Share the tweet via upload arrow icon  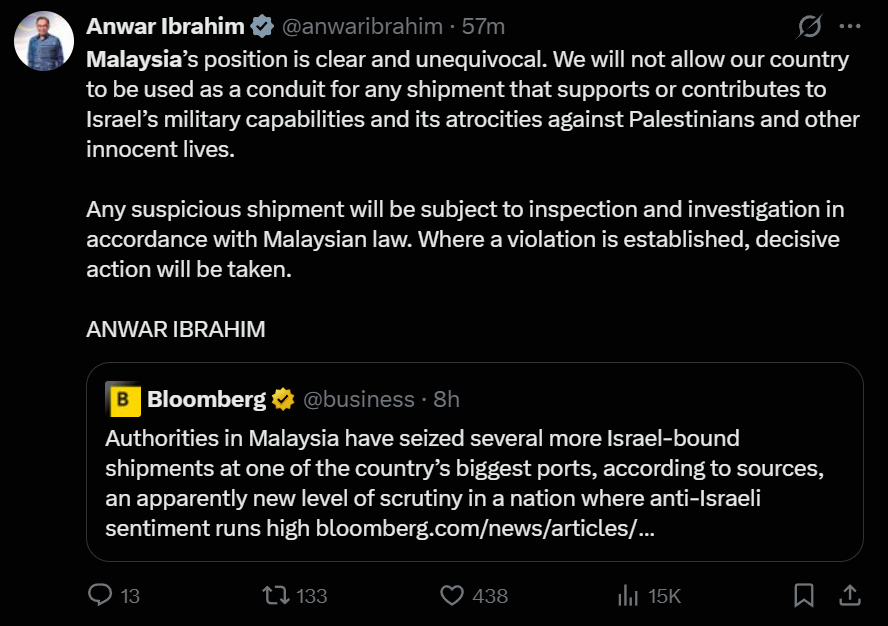point(849,595)
